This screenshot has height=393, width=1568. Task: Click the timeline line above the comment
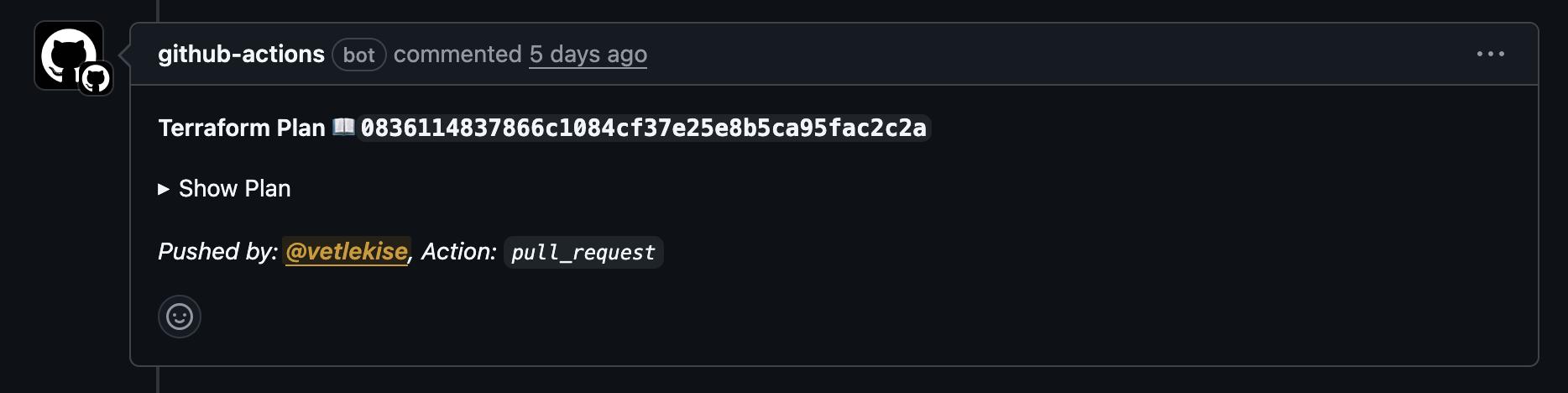tap(157, 9)
